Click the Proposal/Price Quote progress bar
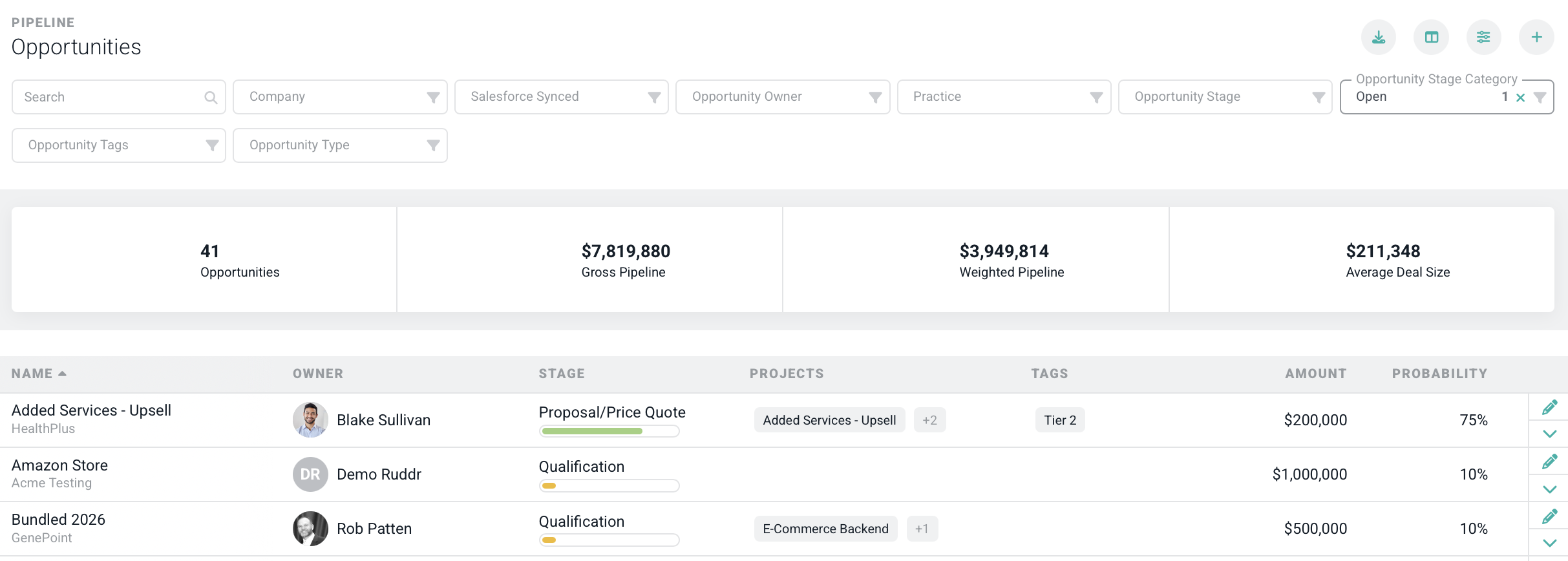 click(609, 431)
